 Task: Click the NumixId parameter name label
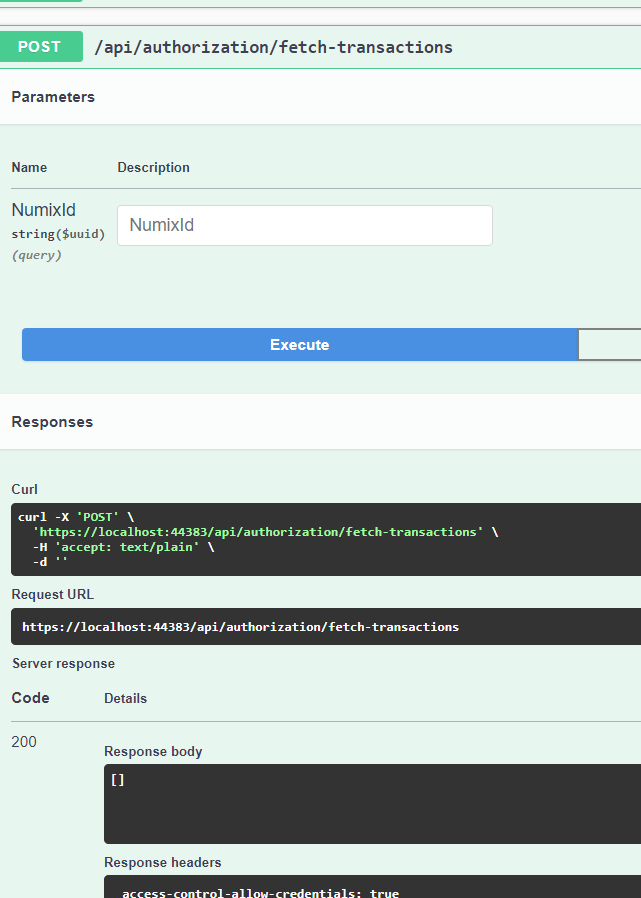coord(44,210)
